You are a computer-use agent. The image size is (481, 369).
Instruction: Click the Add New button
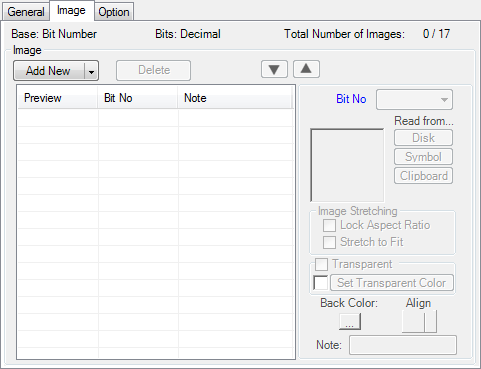click(x=49, y=71)
